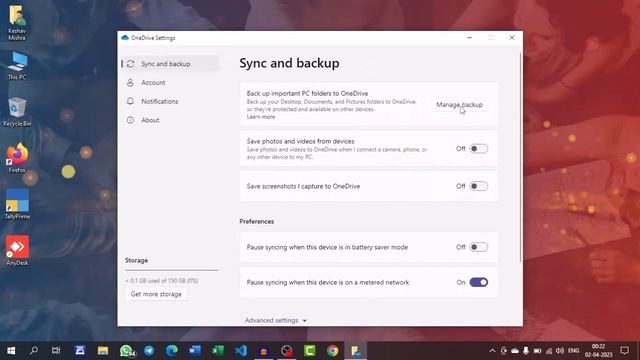Open Task View on the taskbar

pyautogui.click(x=56, y=351)
